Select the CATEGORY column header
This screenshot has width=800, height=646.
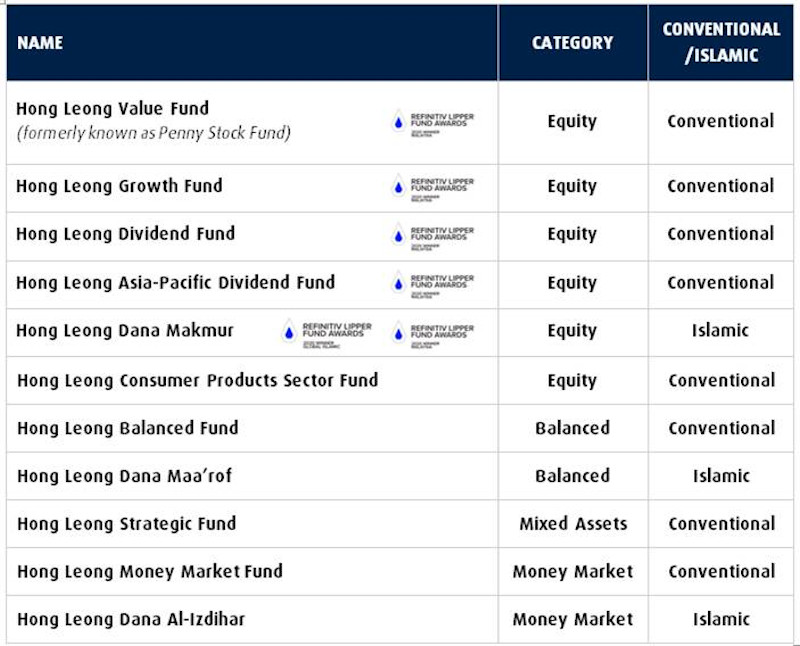point(572,43)
